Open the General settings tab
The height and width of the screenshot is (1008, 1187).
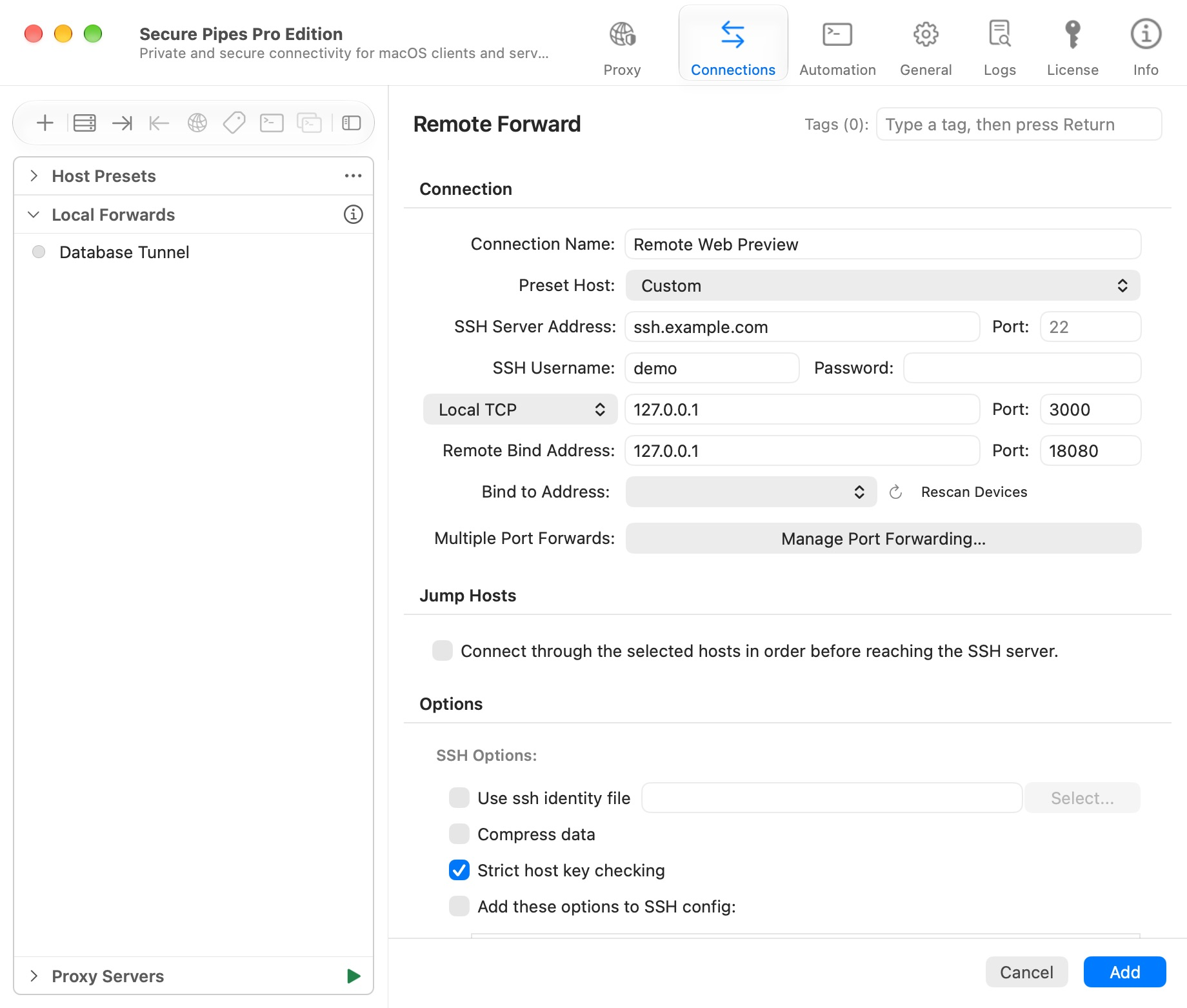(926, 48)
